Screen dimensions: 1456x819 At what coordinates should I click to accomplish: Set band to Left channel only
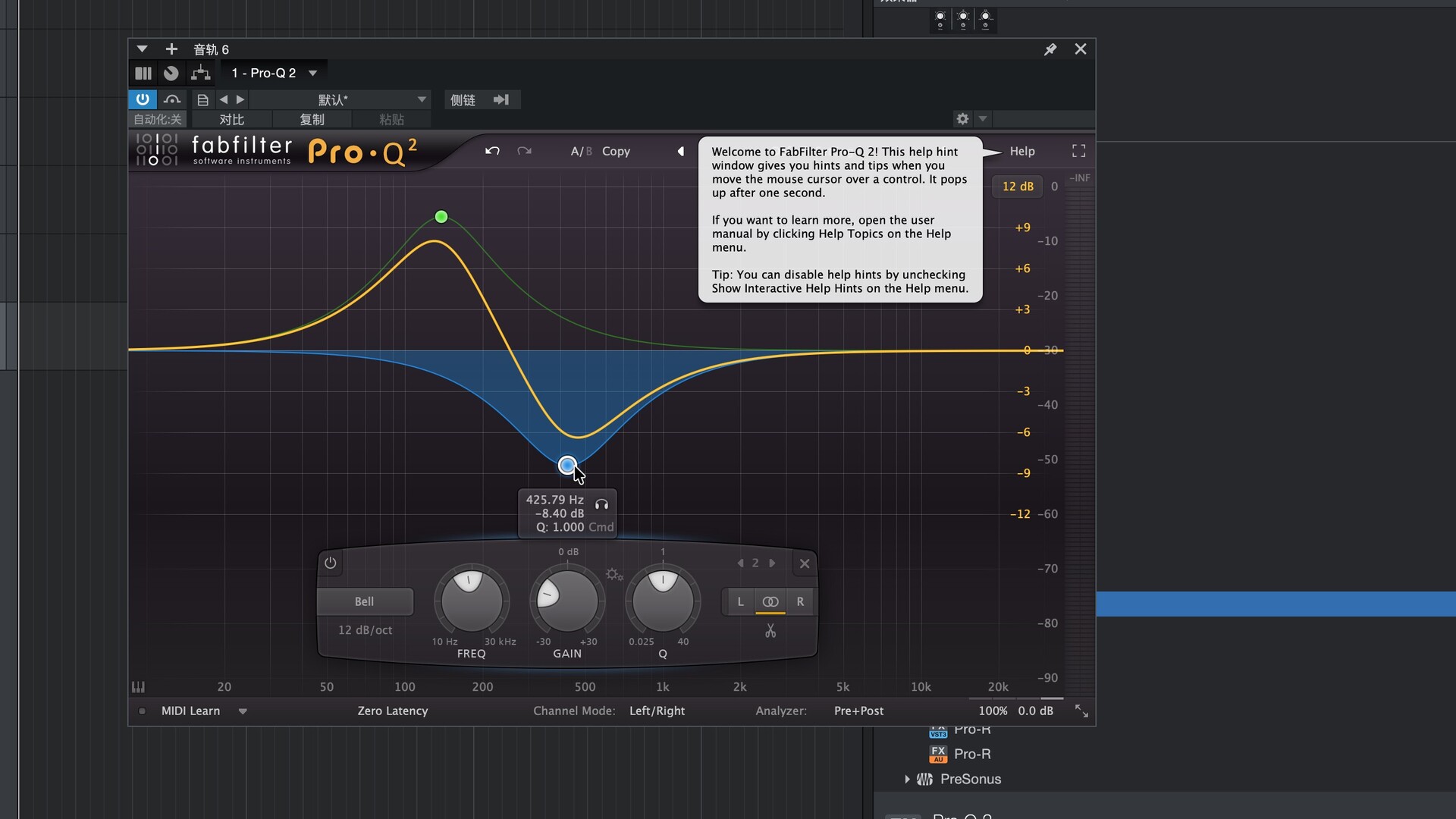740,601
